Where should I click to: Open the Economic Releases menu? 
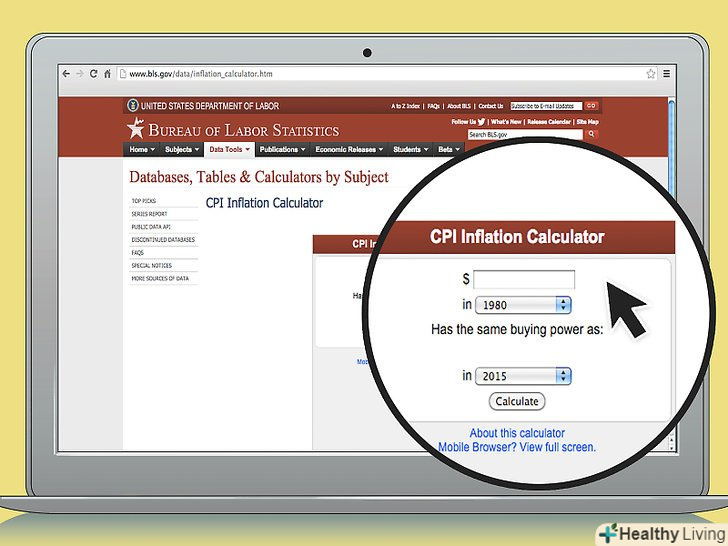click(x=349, y=150)
